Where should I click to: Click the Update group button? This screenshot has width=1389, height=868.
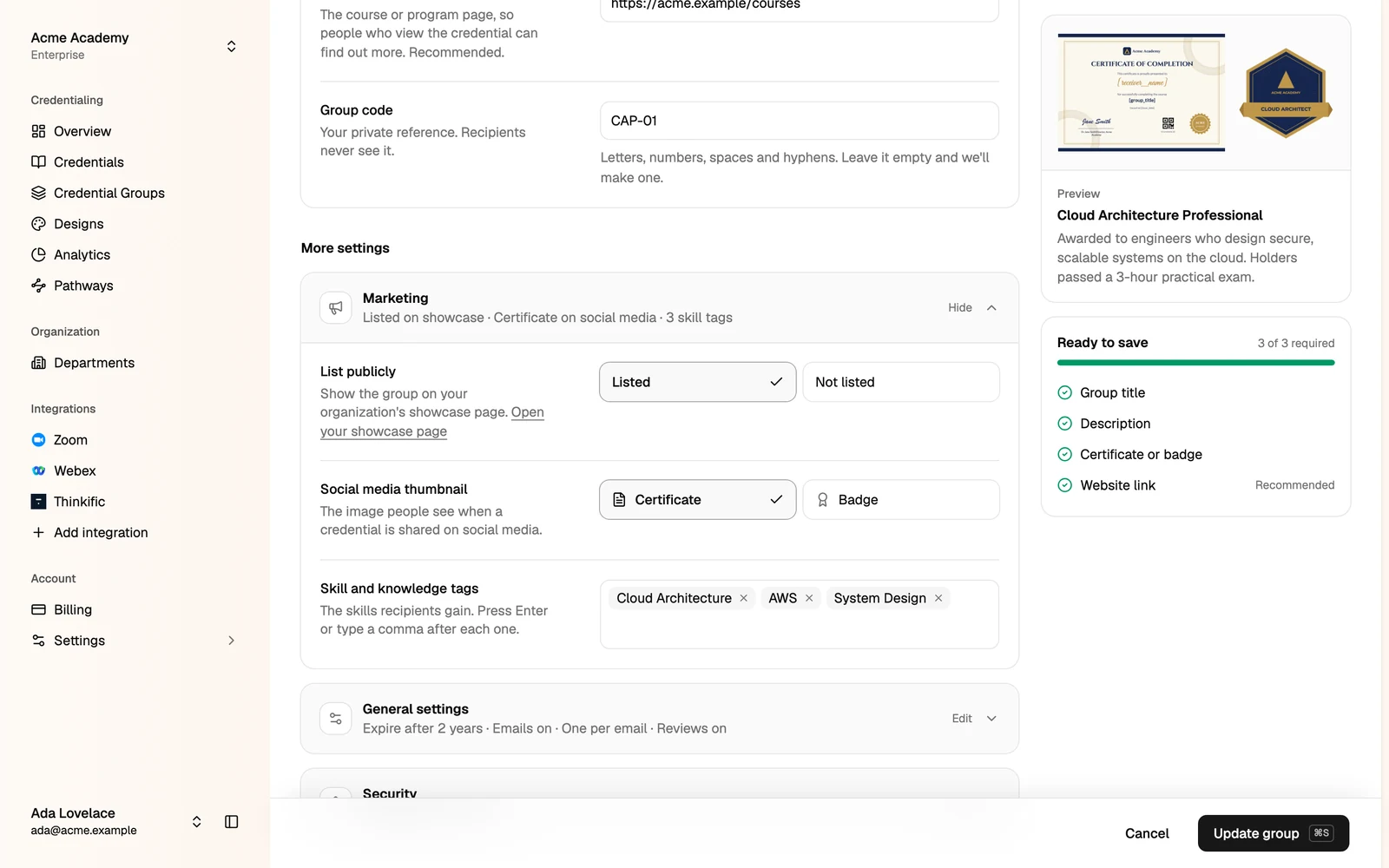[x=1274, y=833]
